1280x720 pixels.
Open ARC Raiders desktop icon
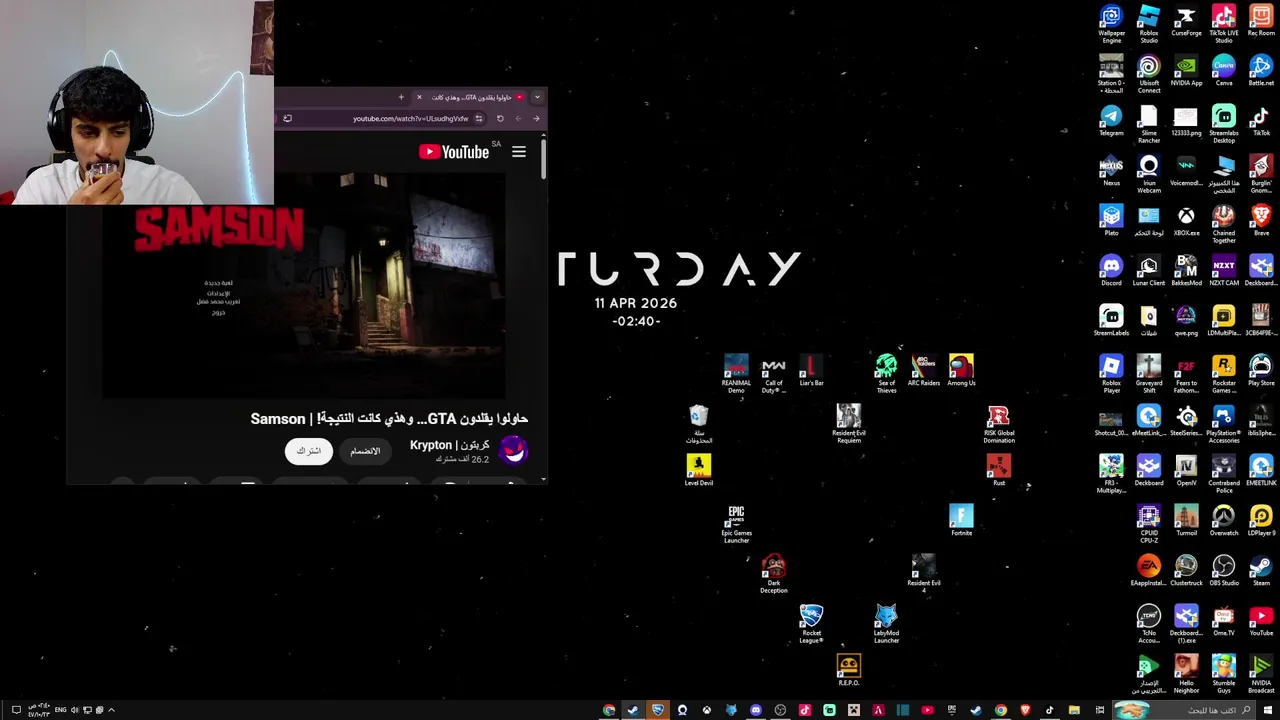pos(923,372)
